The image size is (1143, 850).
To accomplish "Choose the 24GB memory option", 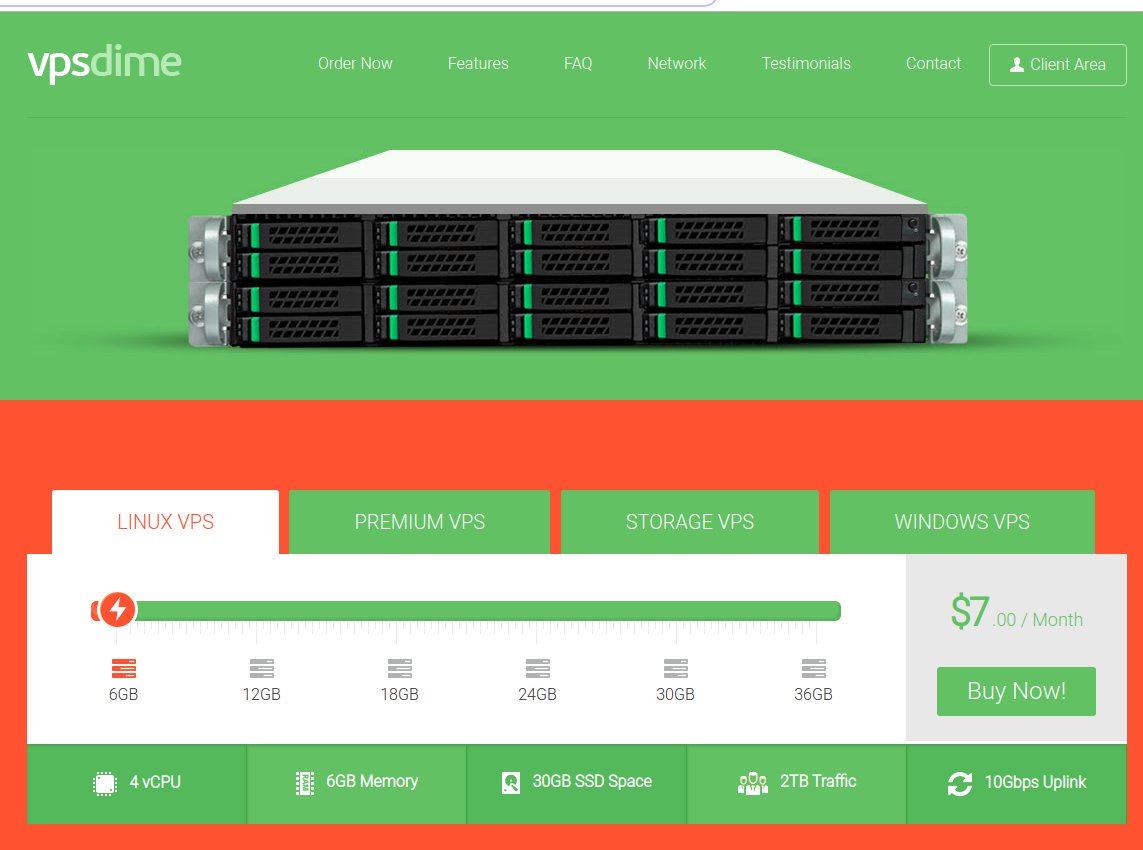I will [x=537, y=667].
